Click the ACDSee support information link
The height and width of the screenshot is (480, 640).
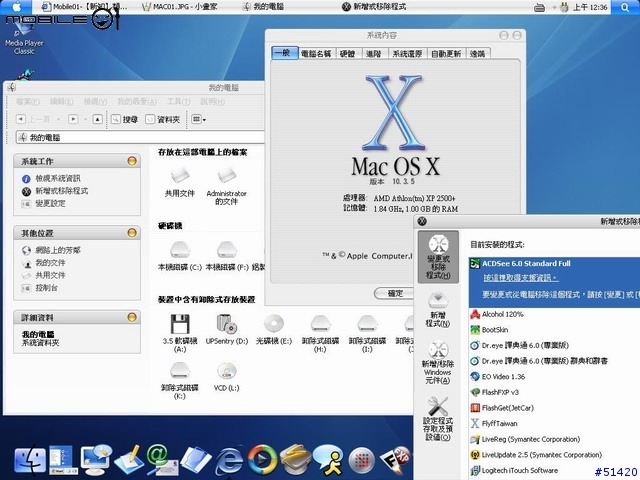[x=521, y=278]
